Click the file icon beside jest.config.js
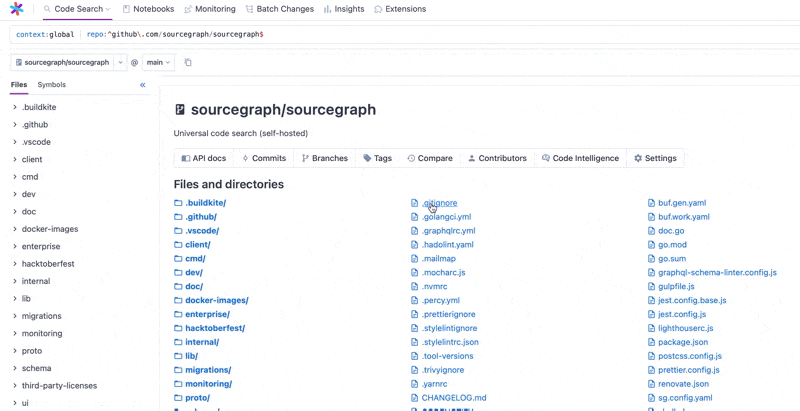The image size is (800, 411). [651, 314]
